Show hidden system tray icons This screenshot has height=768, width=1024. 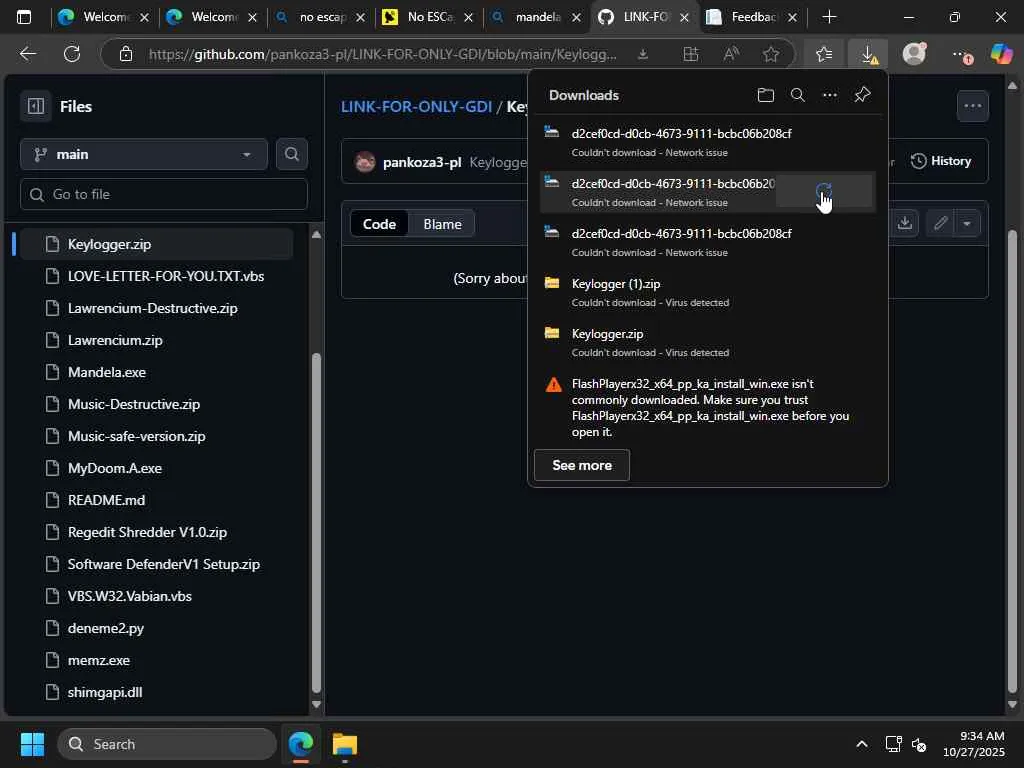(861, 744)
